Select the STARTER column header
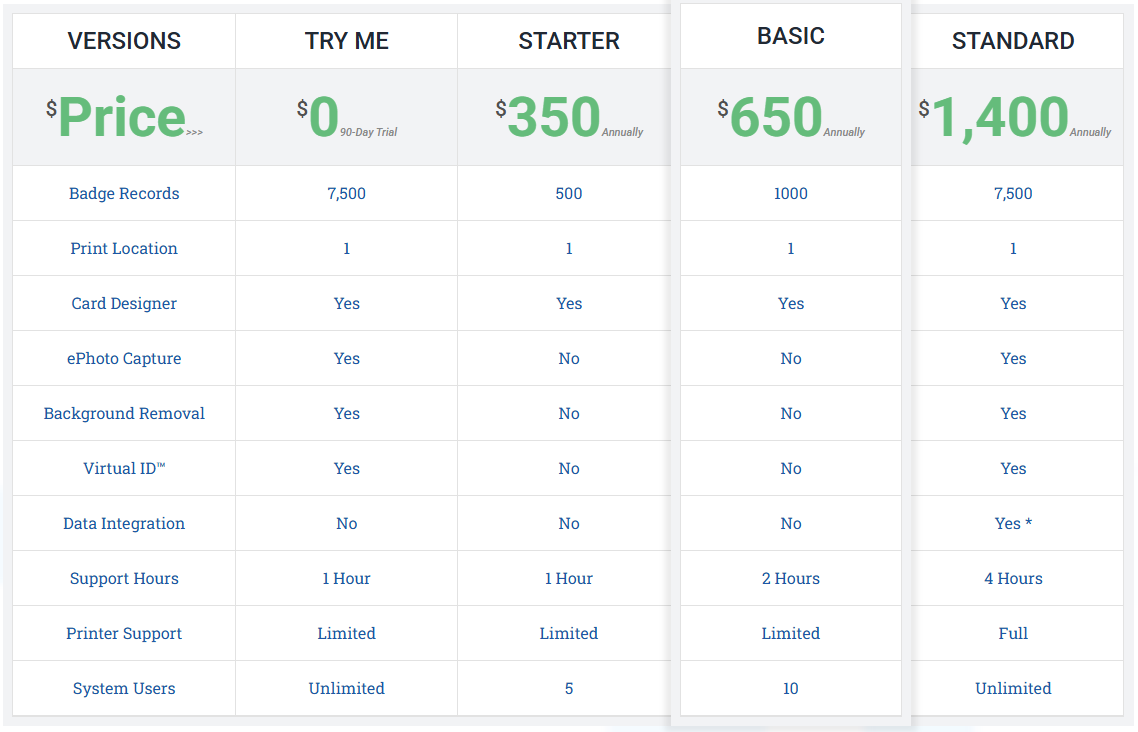 569,41
